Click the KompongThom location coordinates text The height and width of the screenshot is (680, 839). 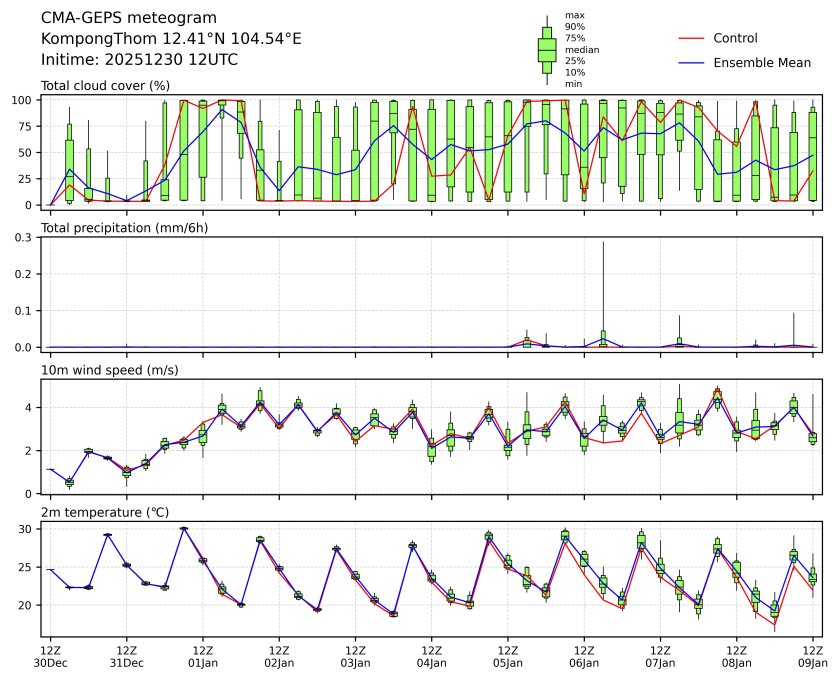point(171,38)
